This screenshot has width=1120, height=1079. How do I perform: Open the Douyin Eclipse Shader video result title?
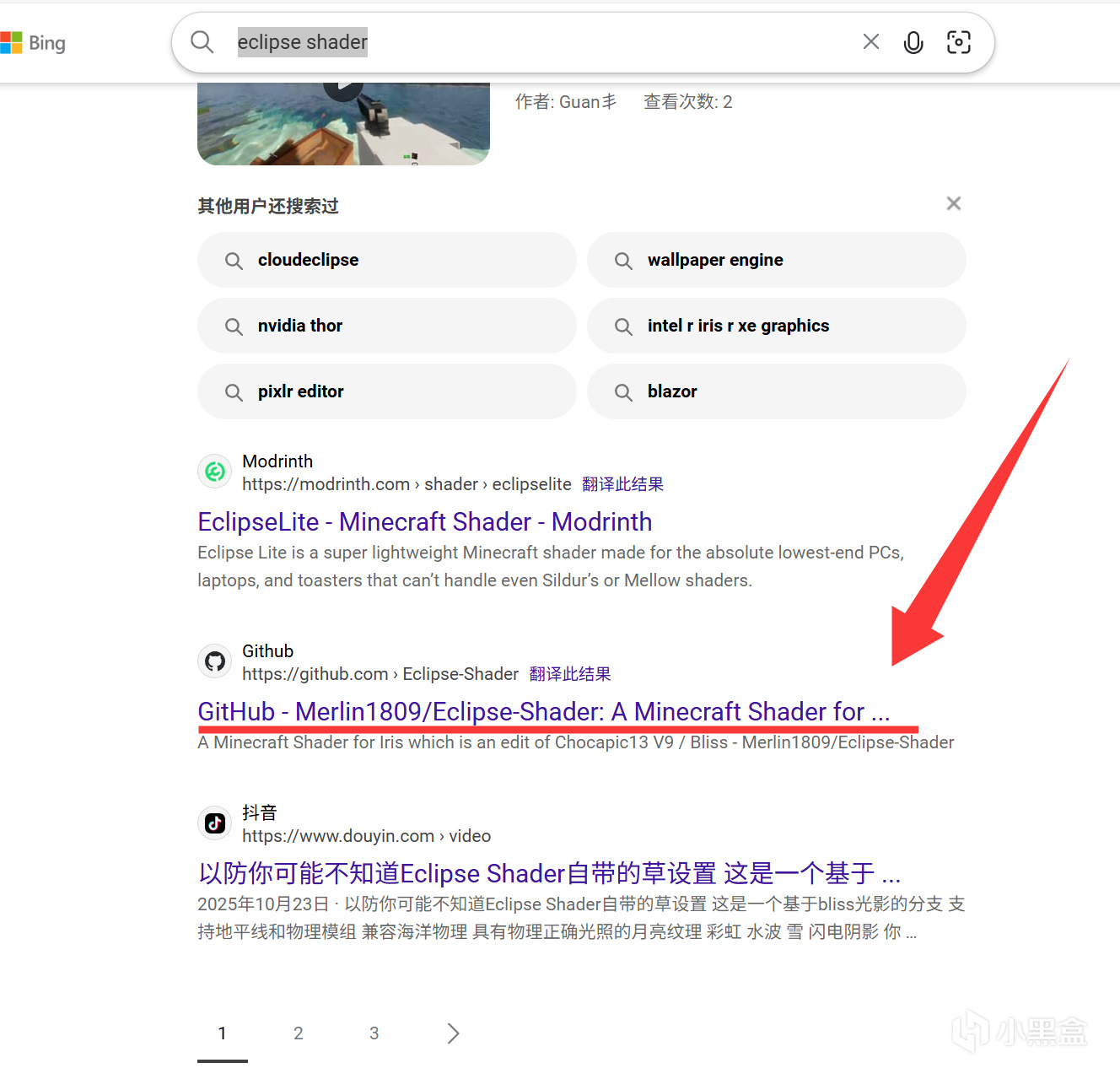pos(550,873)
